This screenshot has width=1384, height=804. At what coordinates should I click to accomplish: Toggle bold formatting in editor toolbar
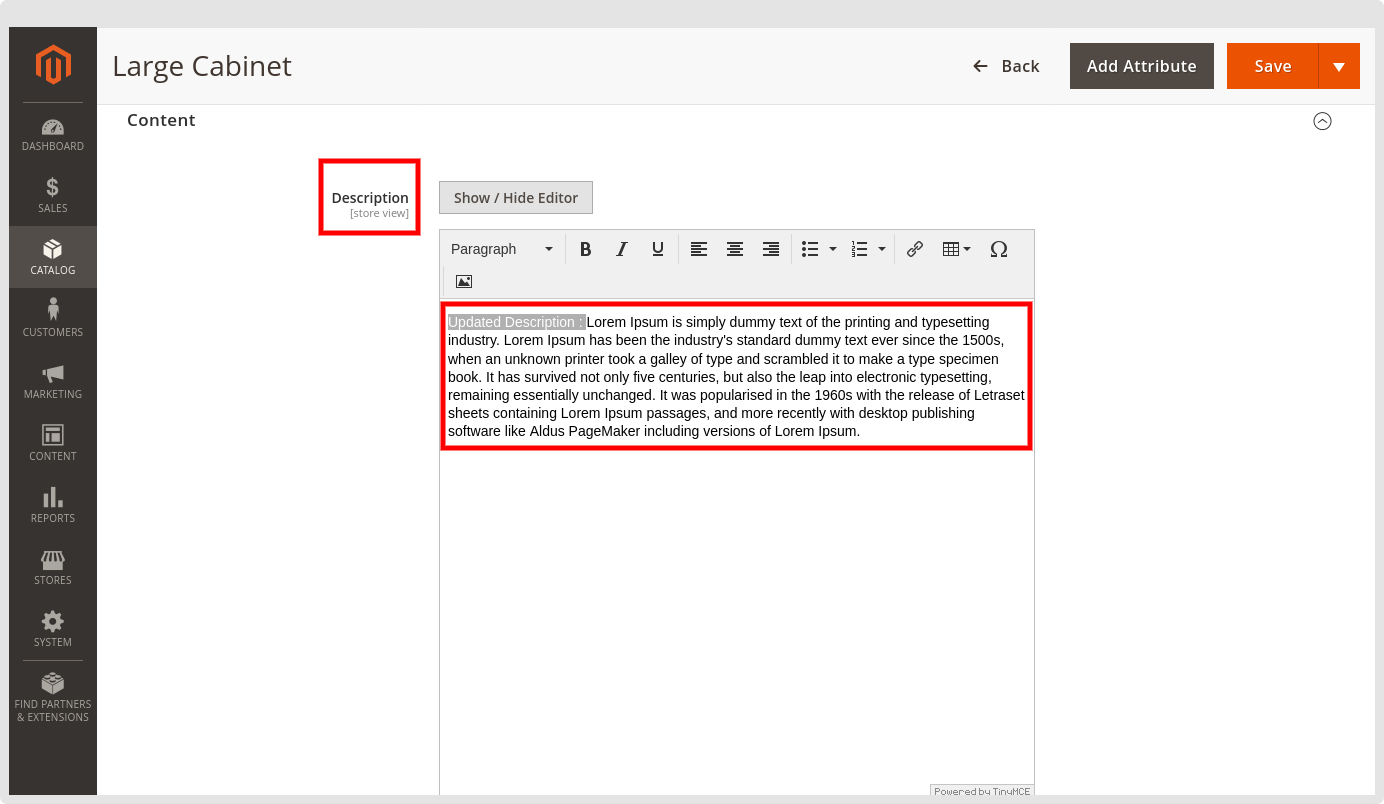coord(586,249)
